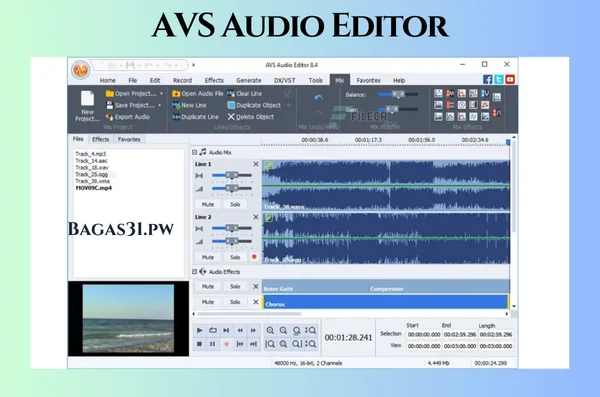Open the Save Project dropdown arrow
Viewport: 600px width, 397px height.
coord(160,105)
